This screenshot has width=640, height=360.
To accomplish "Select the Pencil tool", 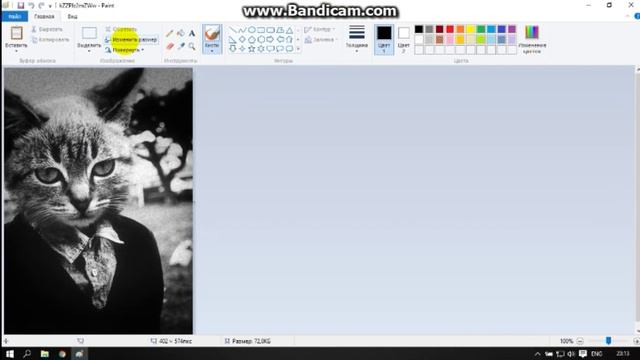I will coord(170,33).
